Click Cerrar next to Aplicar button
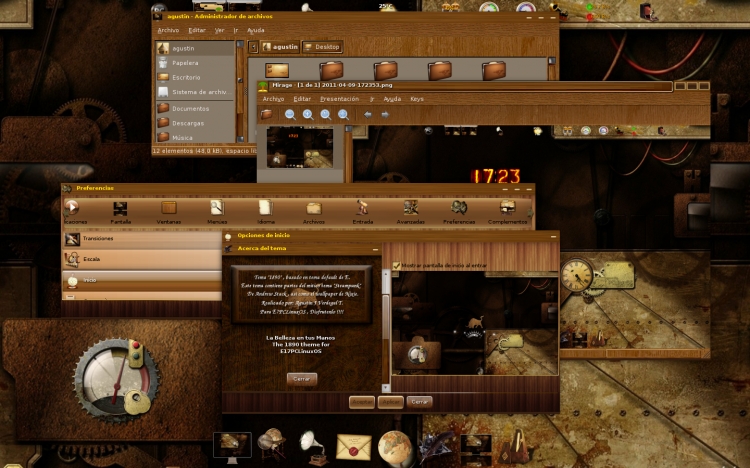The image size is (750, 468). point(419,402)
